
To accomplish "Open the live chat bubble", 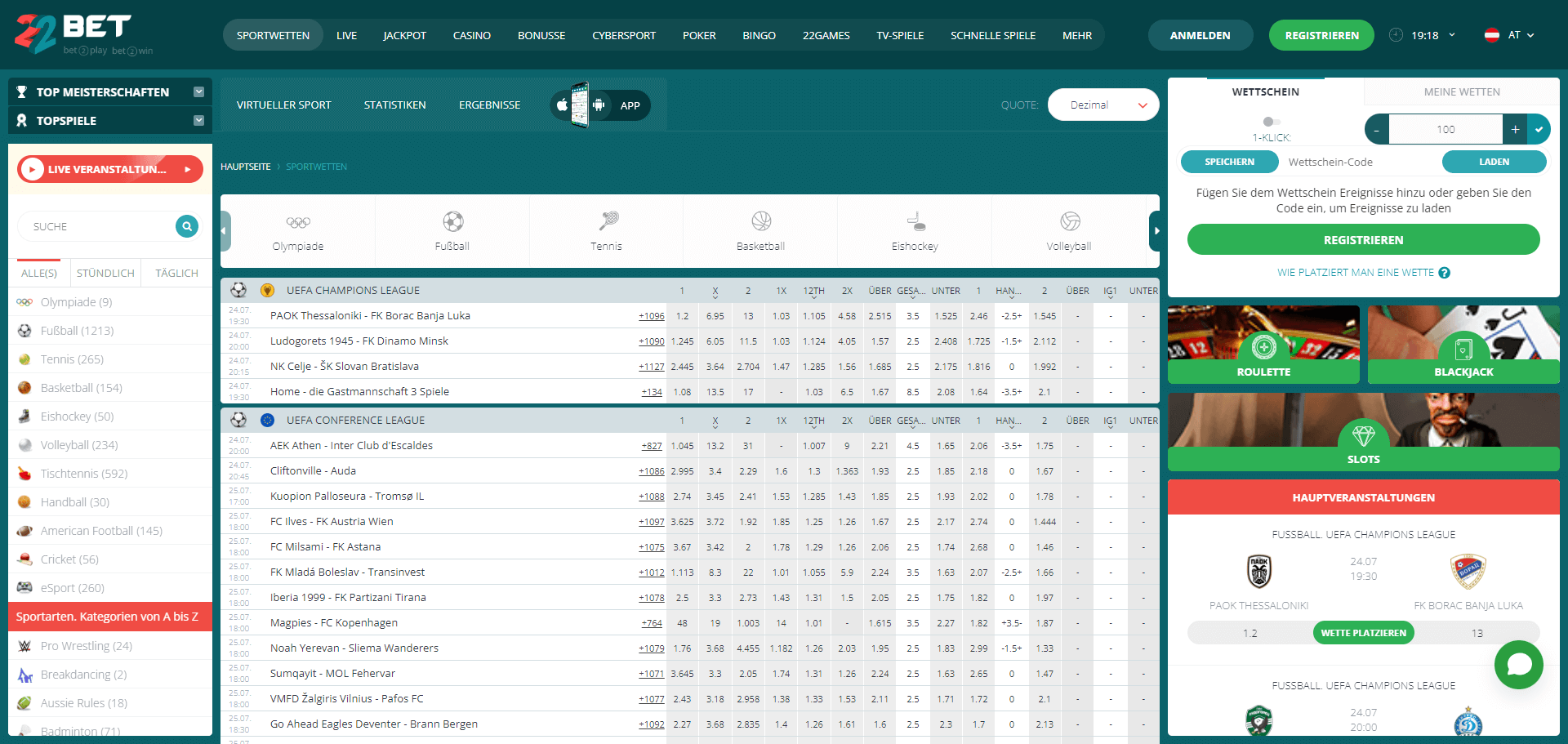I will pos(1519,665).
